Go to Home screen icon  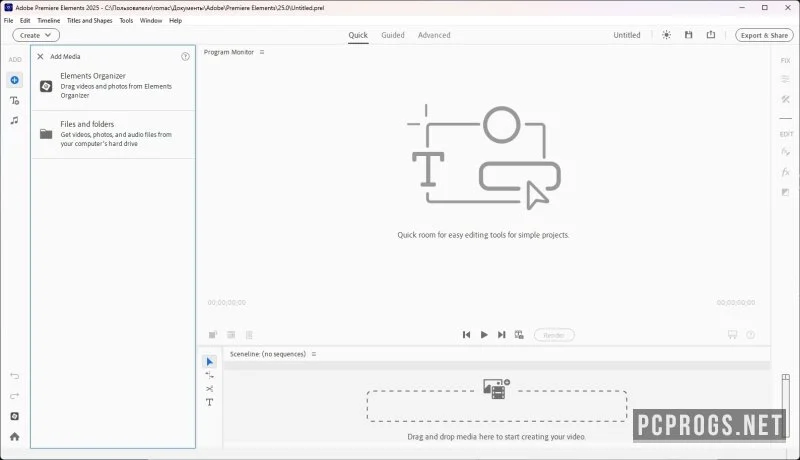14,437
